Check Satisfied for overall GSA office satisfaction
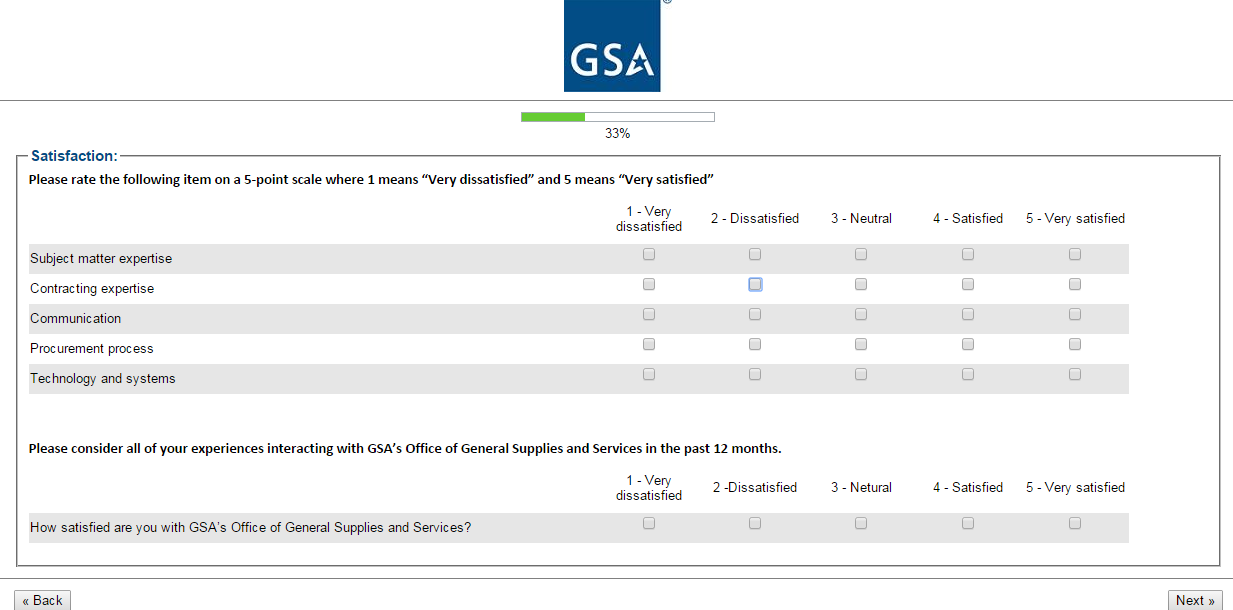This screenshot has width=1233, height=610. click(968, 523)
